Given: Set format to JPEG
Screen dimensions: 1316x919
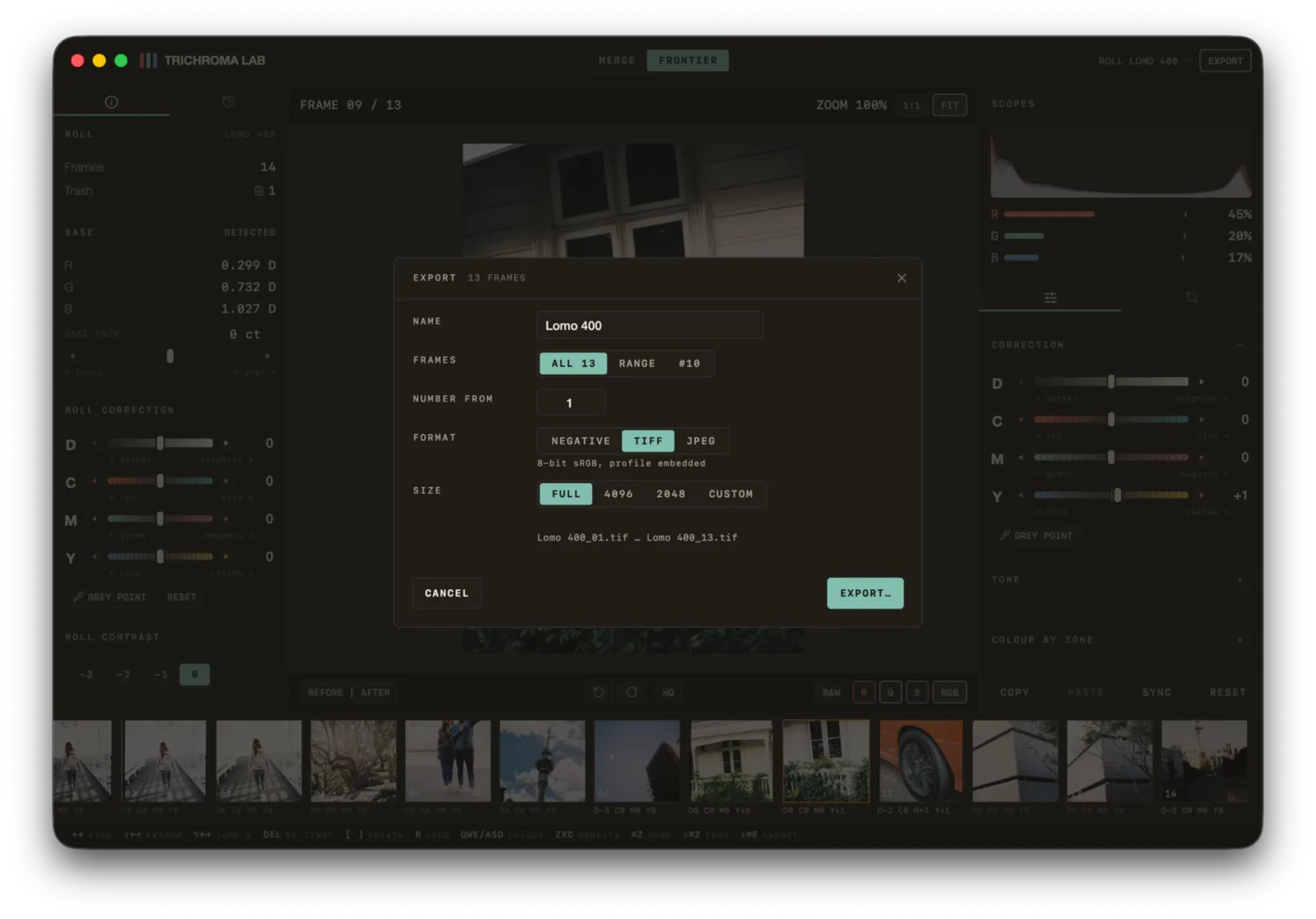Looking at the screenshot, I should click(x=701, y=441).
